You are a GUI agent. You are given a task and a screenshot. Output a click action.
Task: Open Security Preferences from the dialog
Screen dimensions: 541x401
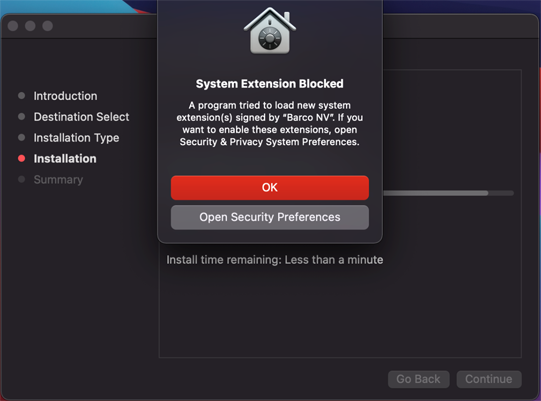(x=269, y=217)
